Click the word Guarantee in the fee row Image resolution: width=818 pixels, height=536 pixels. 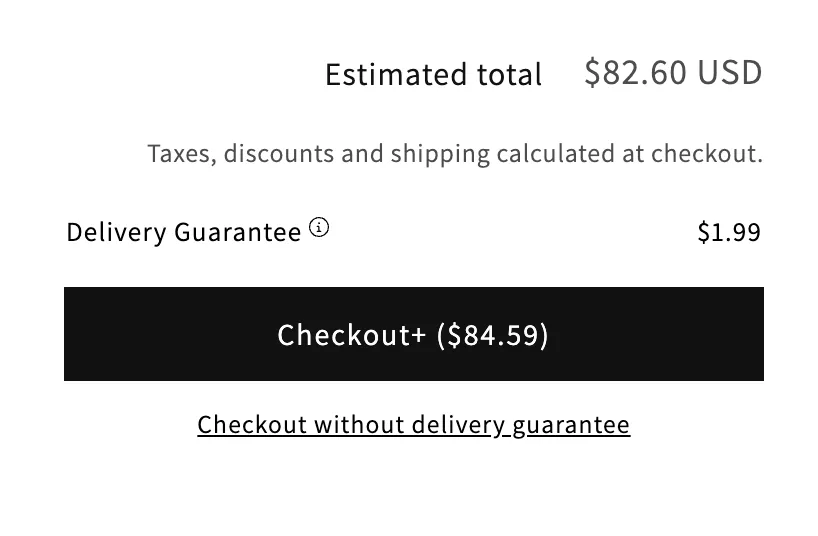point(238,232)
